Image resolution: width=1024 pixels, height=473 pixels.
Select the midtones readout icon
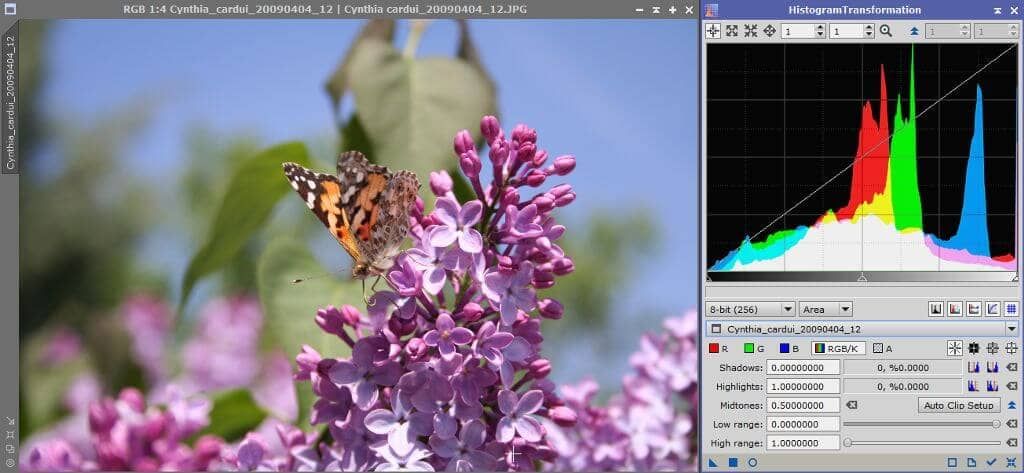click(993, 349)
